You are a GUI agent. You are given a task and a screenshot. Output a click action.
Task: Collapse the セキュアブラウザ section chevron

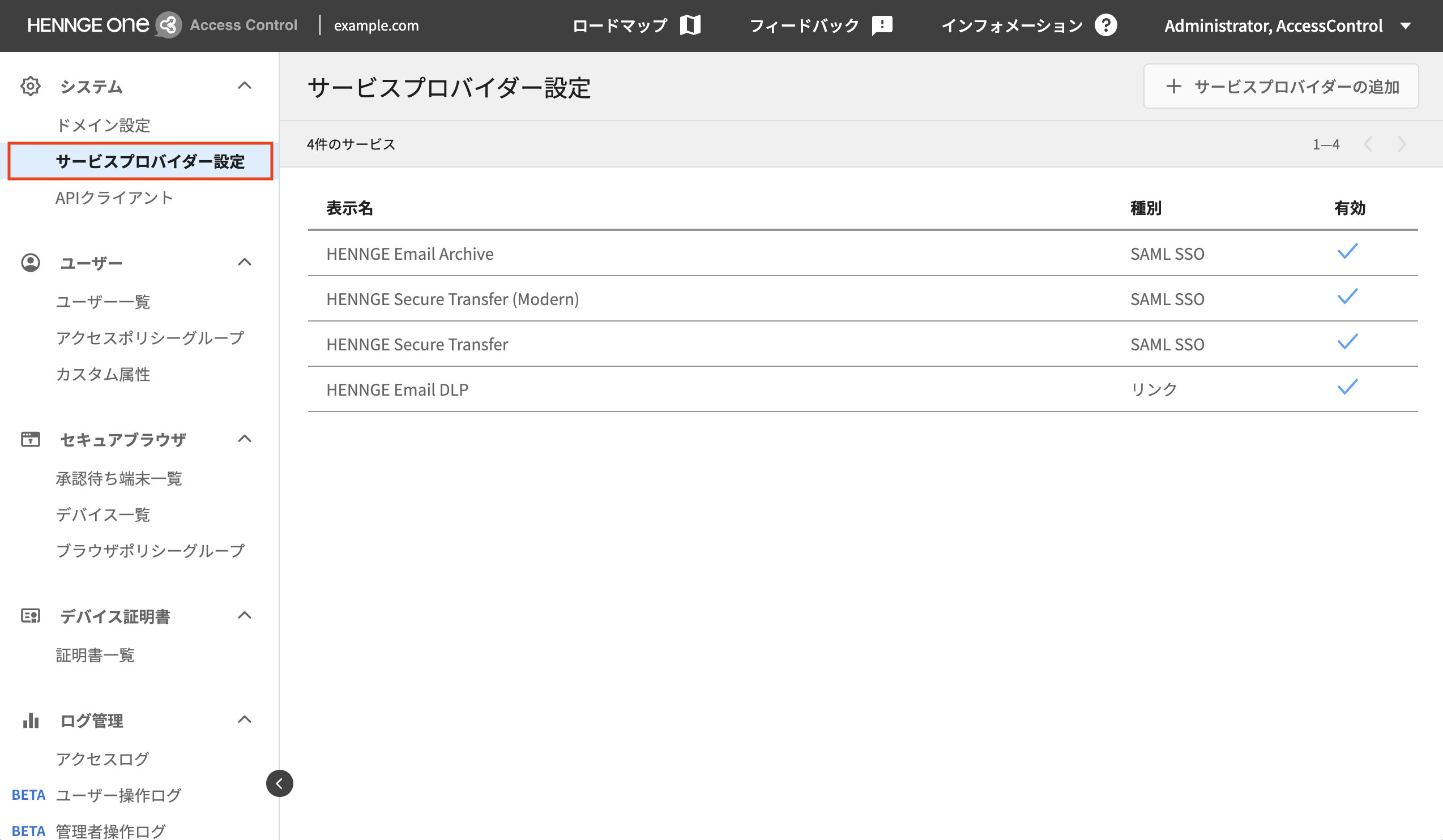pos(245,439)
